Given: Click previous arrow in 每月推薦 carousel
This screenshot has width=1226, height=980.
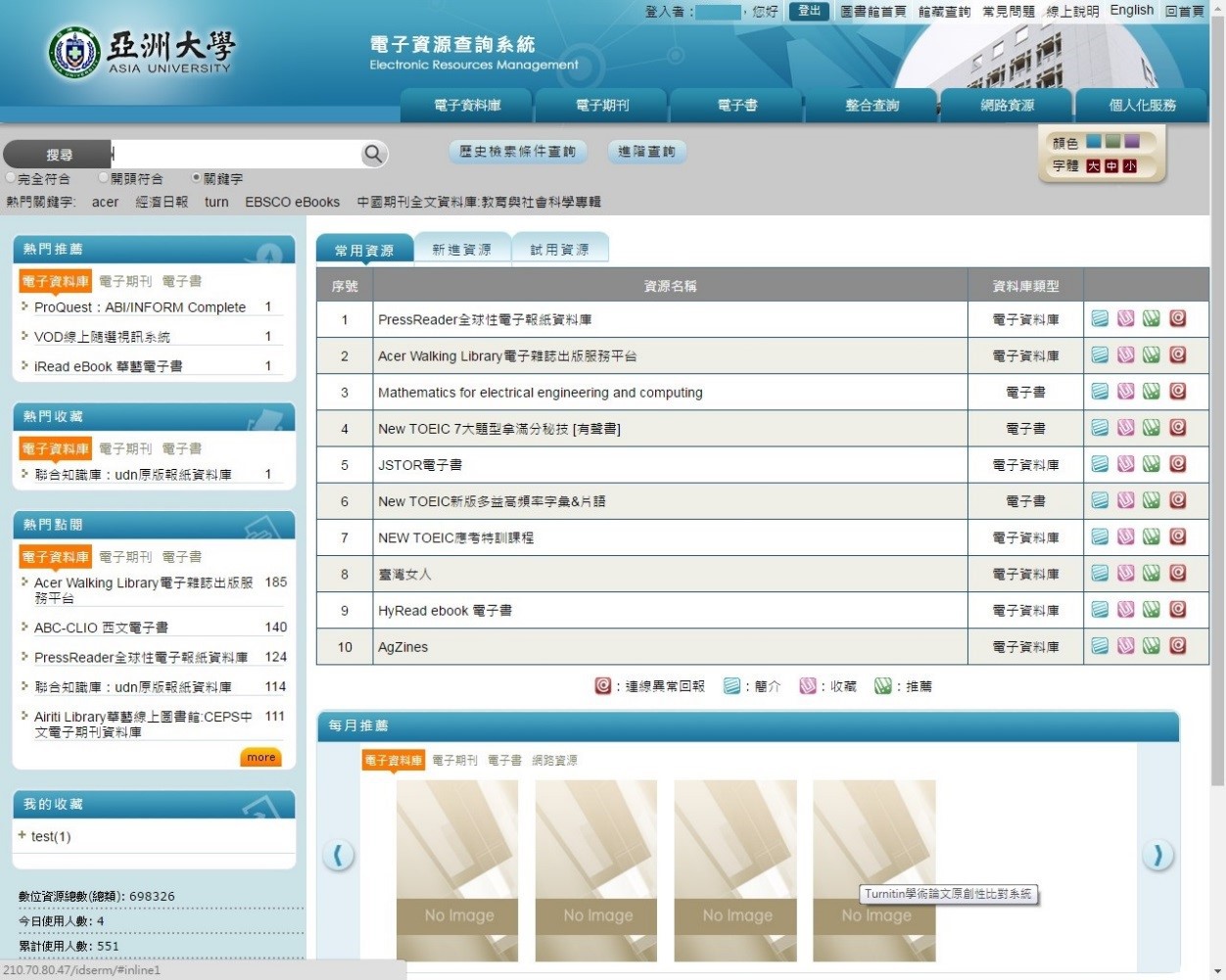Looking at the screenshot, I should click(338, 856).
